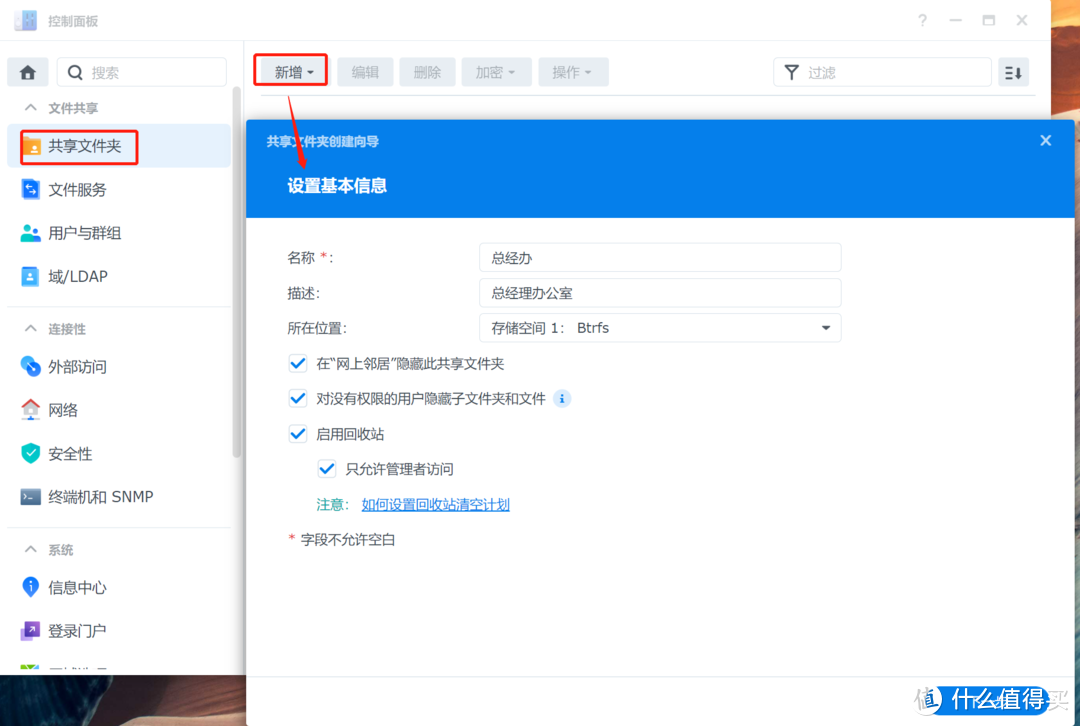Open the 文件服务 settings in the sidebar
Image resolution: width=1080 pixels, height=726 pixels.
coord(86,189)
